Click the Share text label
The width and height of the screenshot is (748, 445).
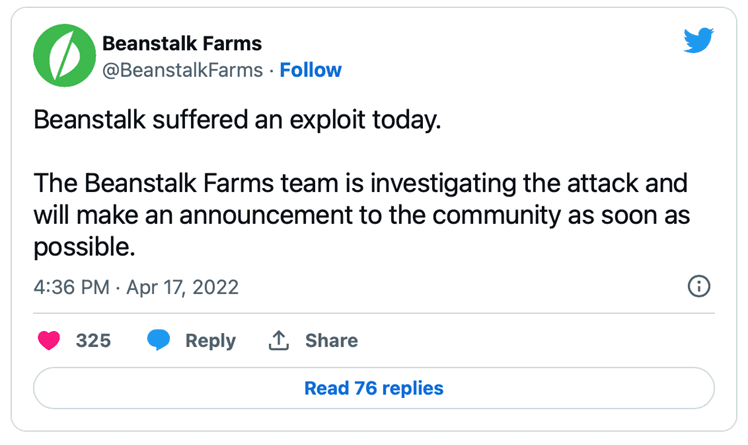(x=332, y=341)
